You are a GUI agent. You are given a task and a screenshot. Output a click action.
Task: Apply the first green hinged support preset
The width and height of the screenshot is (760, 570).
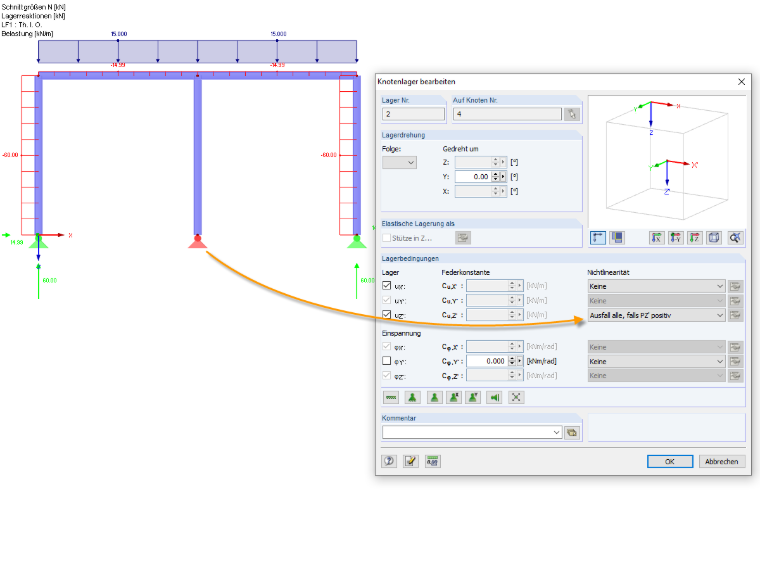412,397
